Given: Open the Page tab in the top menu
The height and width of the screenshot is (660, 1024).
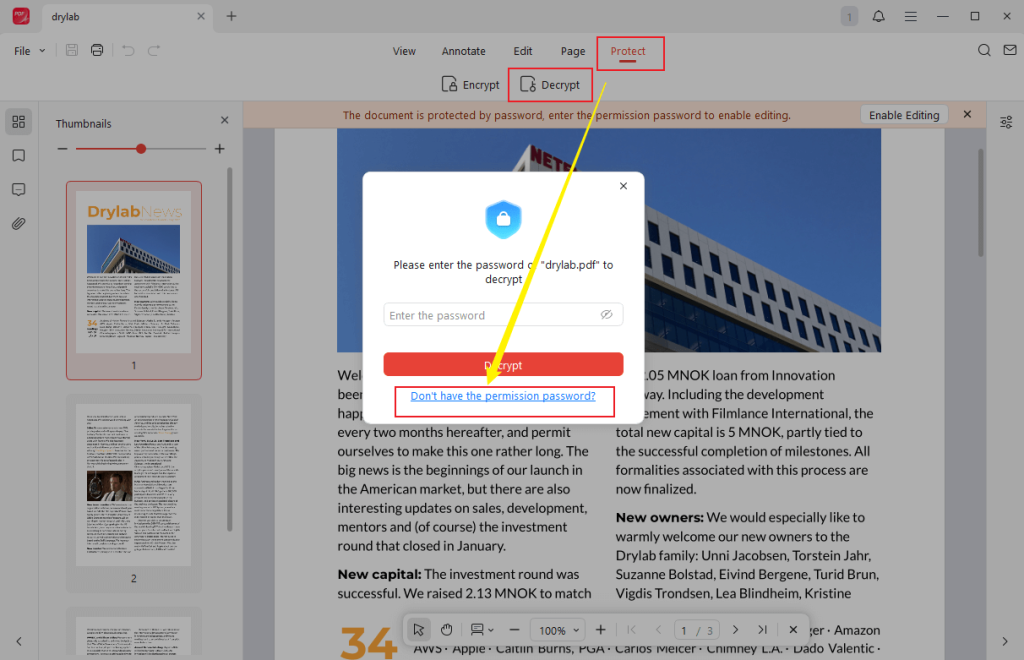Looking at the screenshot, I should (572, 51).
